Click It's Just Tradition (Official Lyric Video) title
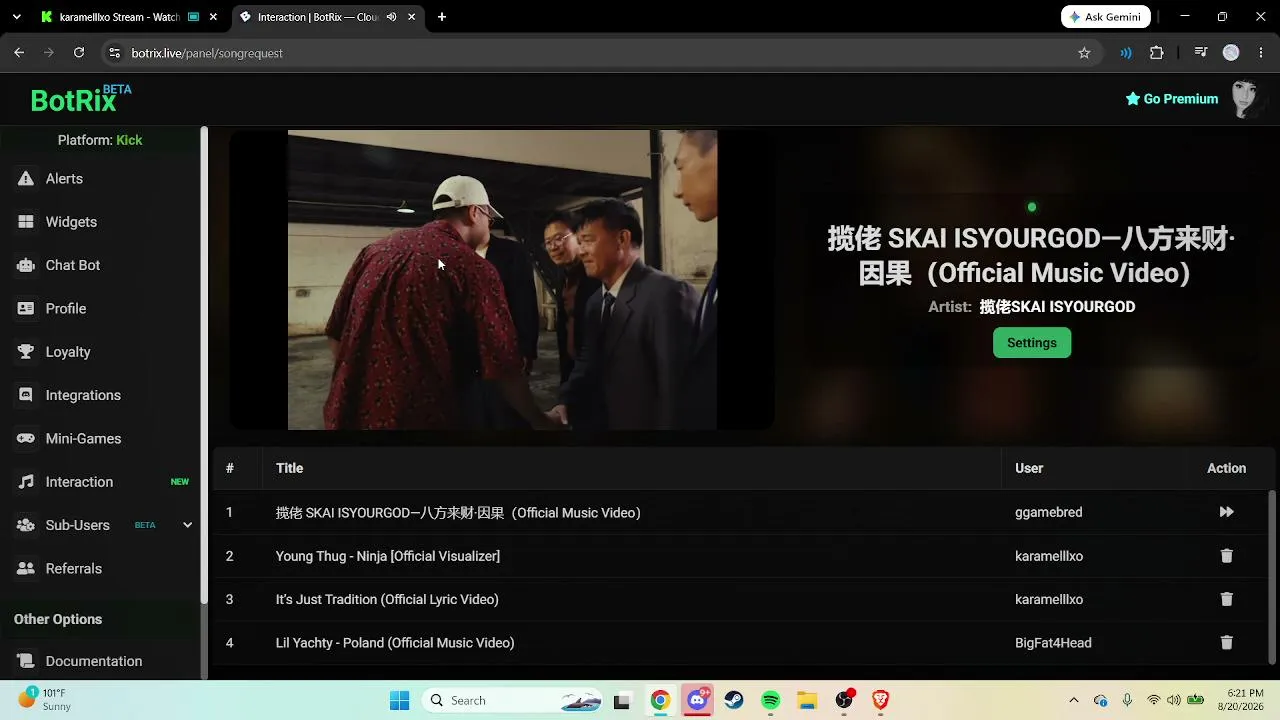 (x=387, y=599)
